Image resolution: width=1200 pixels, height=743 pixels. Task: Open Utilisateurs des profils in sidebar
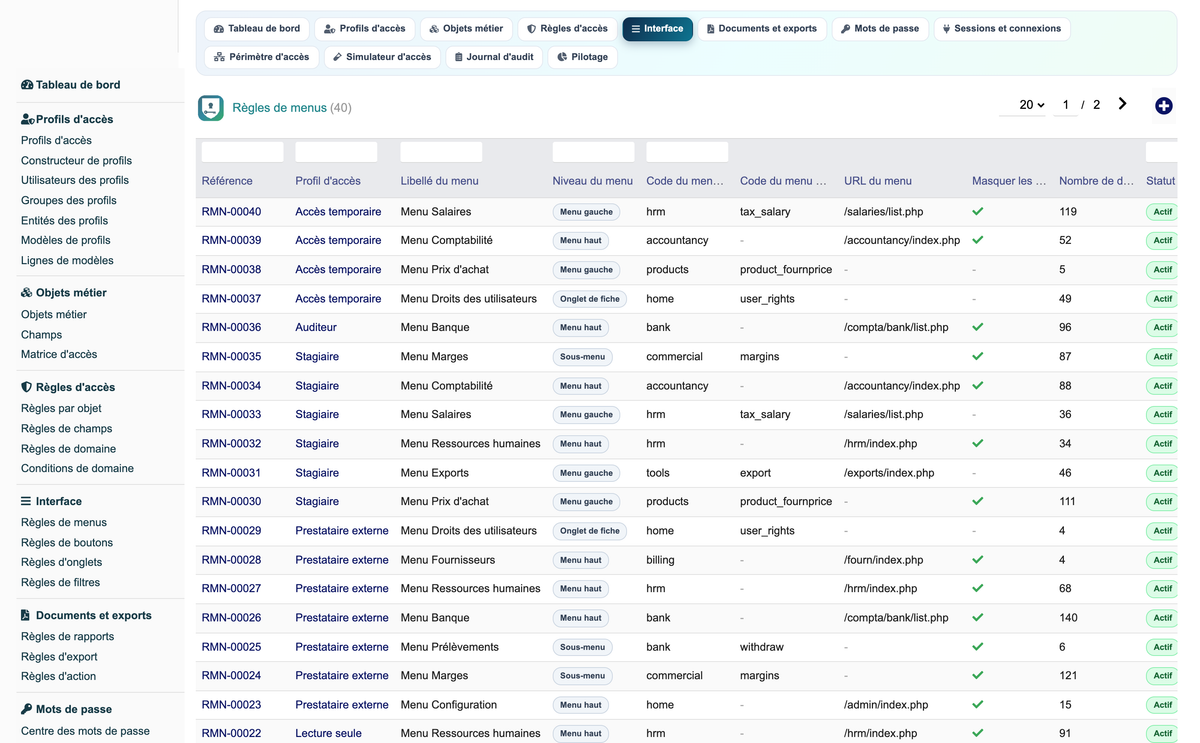75,181
